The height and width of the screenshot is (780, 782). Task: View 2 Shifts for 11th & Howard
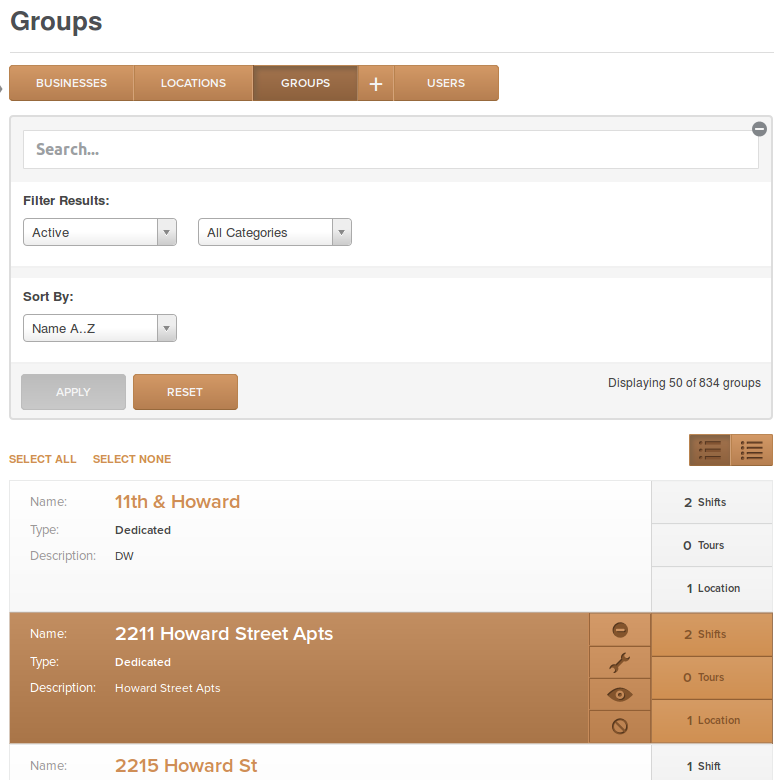click(x=712, y=502)
